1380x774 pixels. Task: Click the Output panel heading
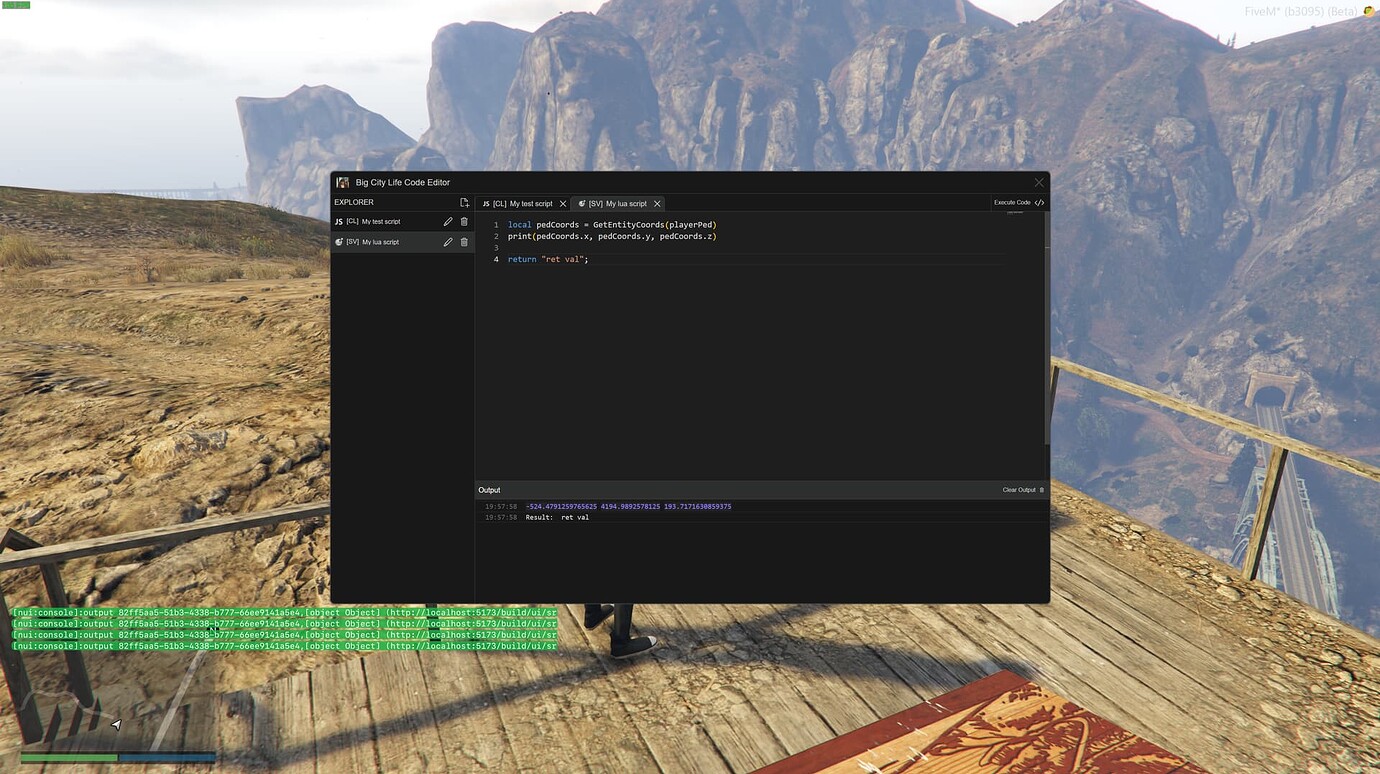[489, 490]
